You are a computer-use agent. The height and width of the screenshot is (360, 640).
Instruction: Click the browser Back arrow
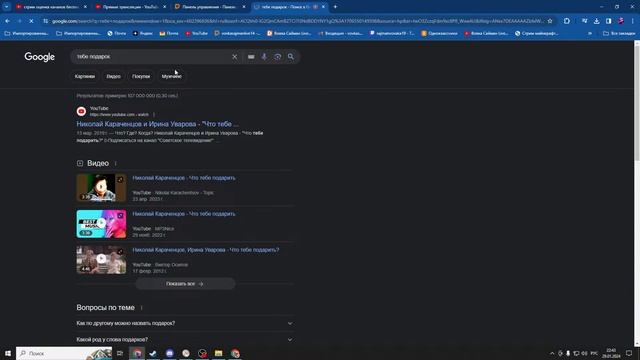[8, 21]
